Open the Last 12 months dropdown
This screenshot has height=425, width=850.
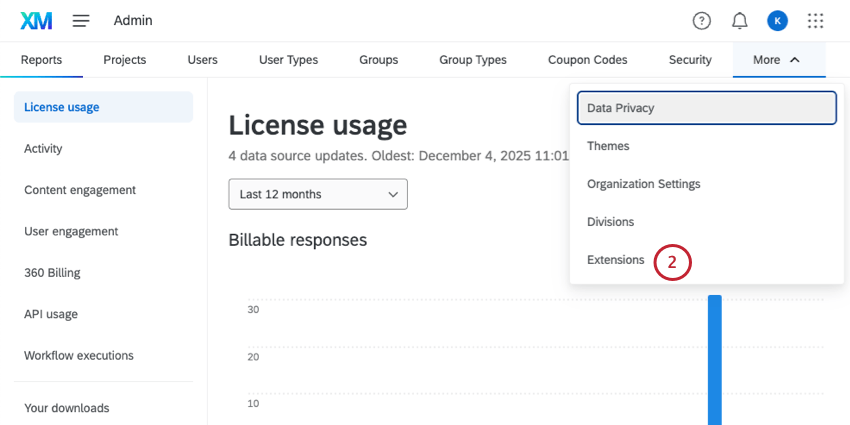(317, 194)
